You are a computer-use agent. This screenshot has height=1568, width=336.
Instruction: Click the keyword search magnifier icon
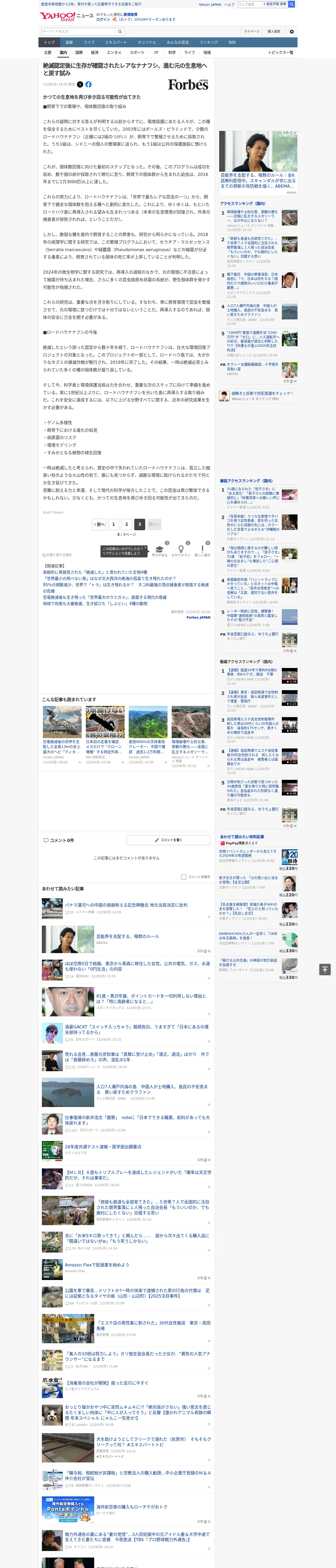(x=120, y=32)
